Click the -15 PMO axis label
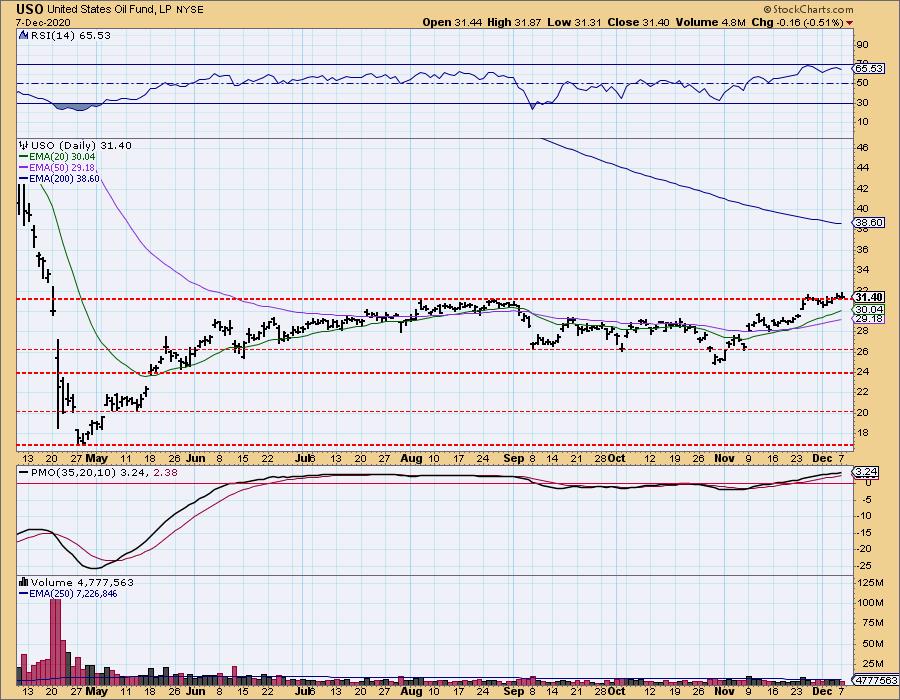The image size is (900, 700). pyautogui.click(x=863, y=532)
